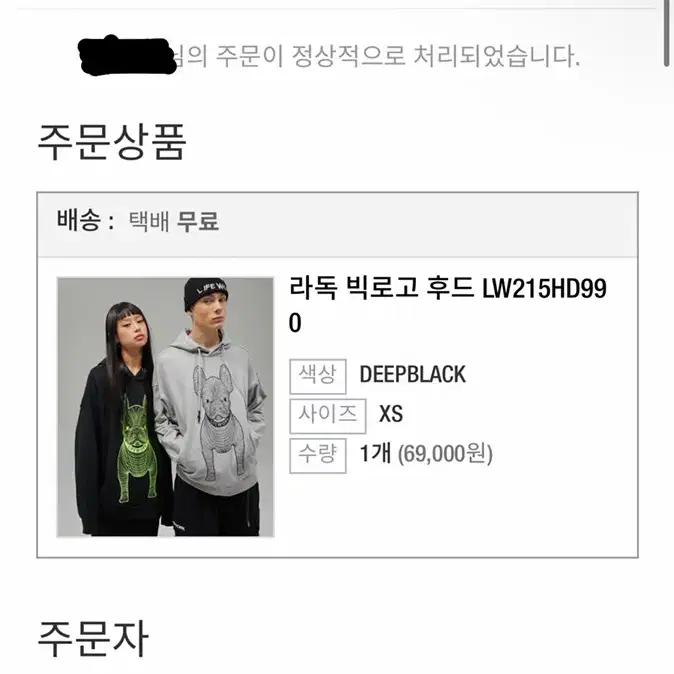674x674 pixels.
Task: Click product title 라독 빅로고 후드 LW215HD990
Action: point(447,305)
